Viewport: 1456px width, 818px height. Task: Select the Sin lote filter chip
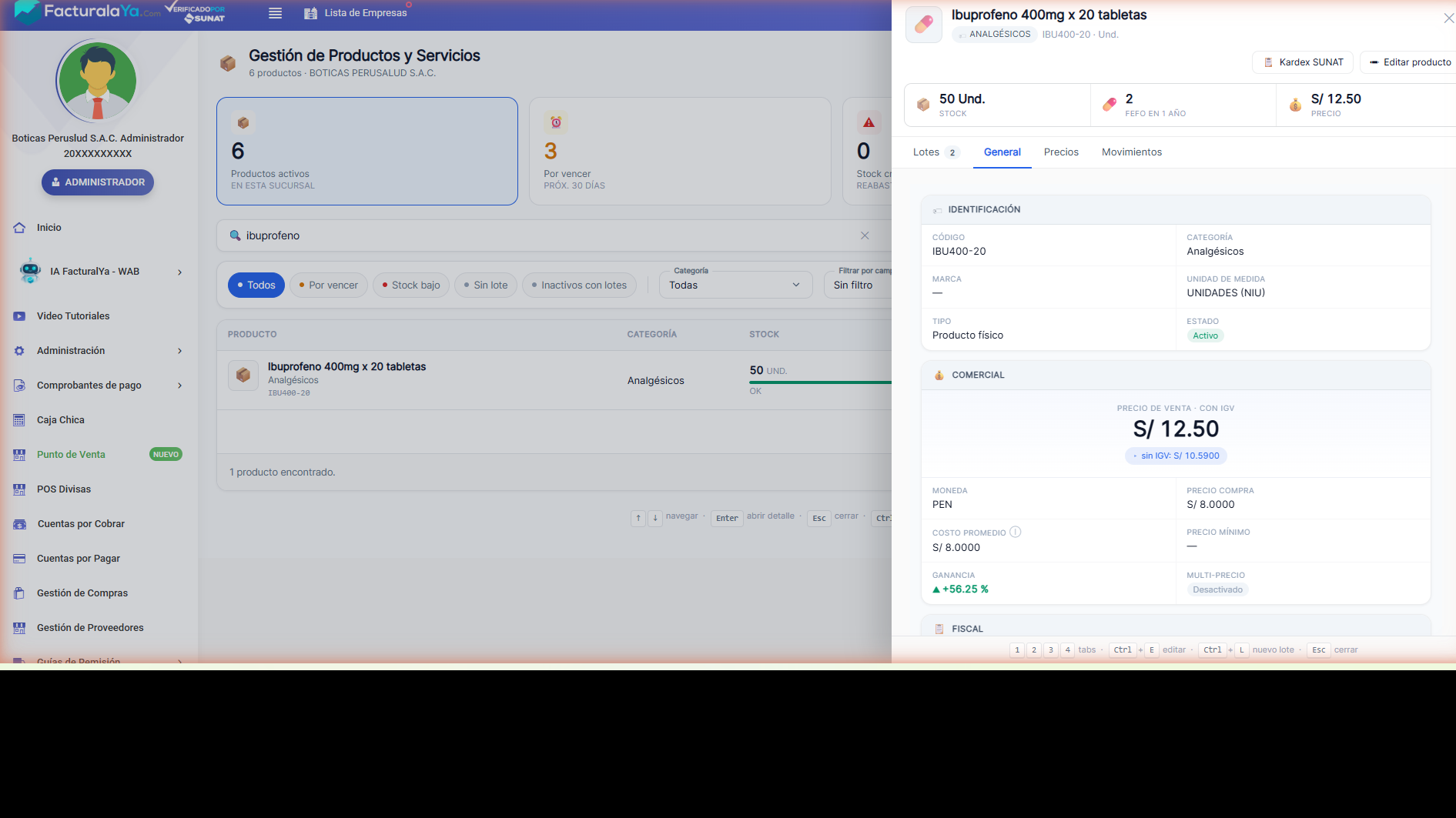point(486,285)
